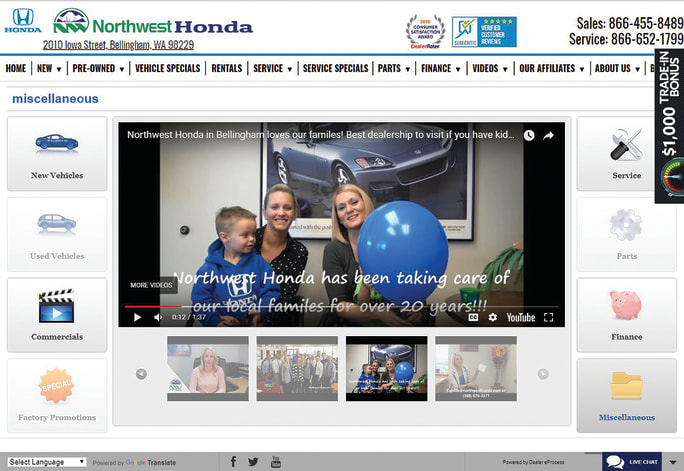
Task: Toggle fullscreen mode for the video
Action: 548,317
